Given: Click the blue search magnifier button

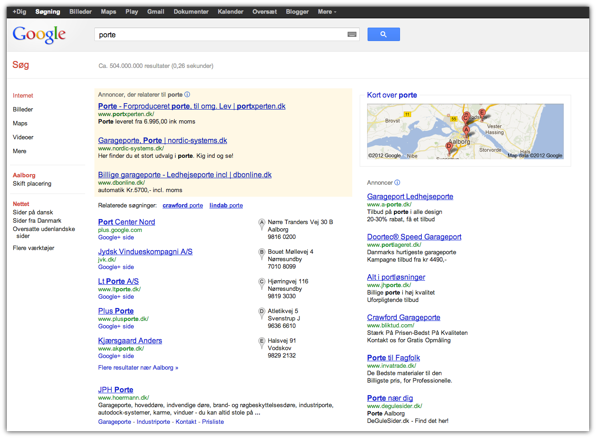Looking at the screenshot, I should [383, 34].
